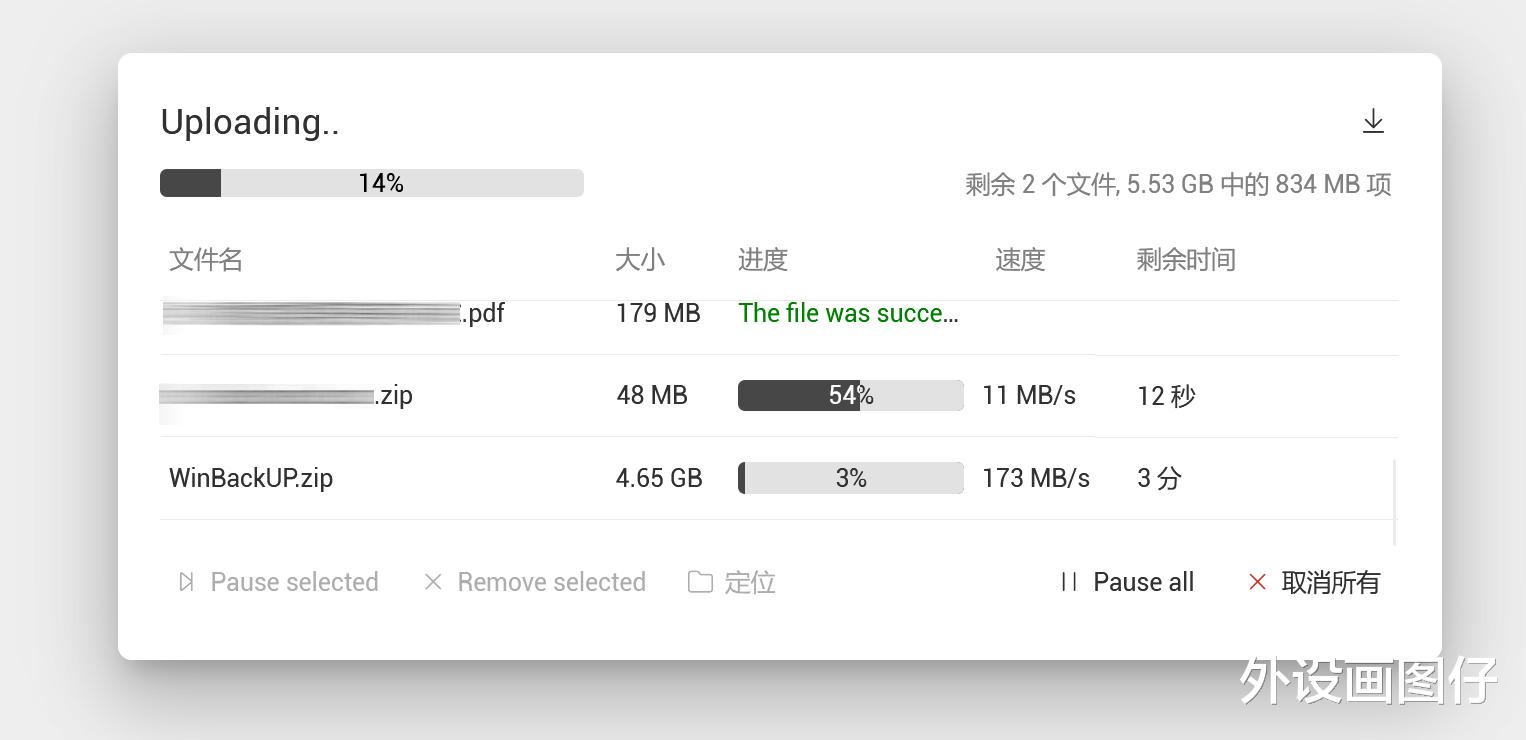Open the 定位 folder icon
Viewport: 1526px width, 740px height.
coord(701,582)
